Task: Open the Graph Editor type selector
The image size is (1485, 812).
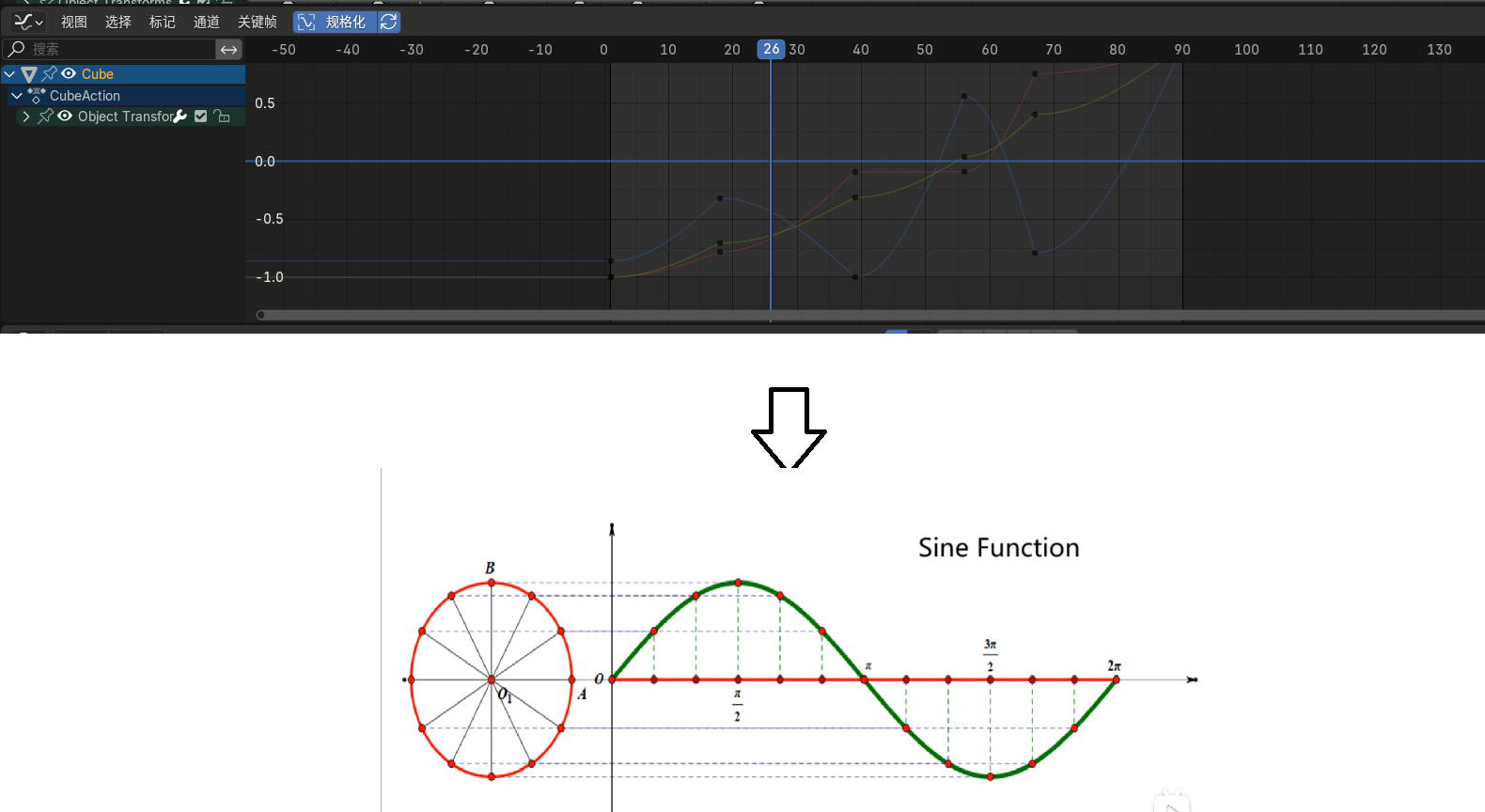Action: (28, 22)
